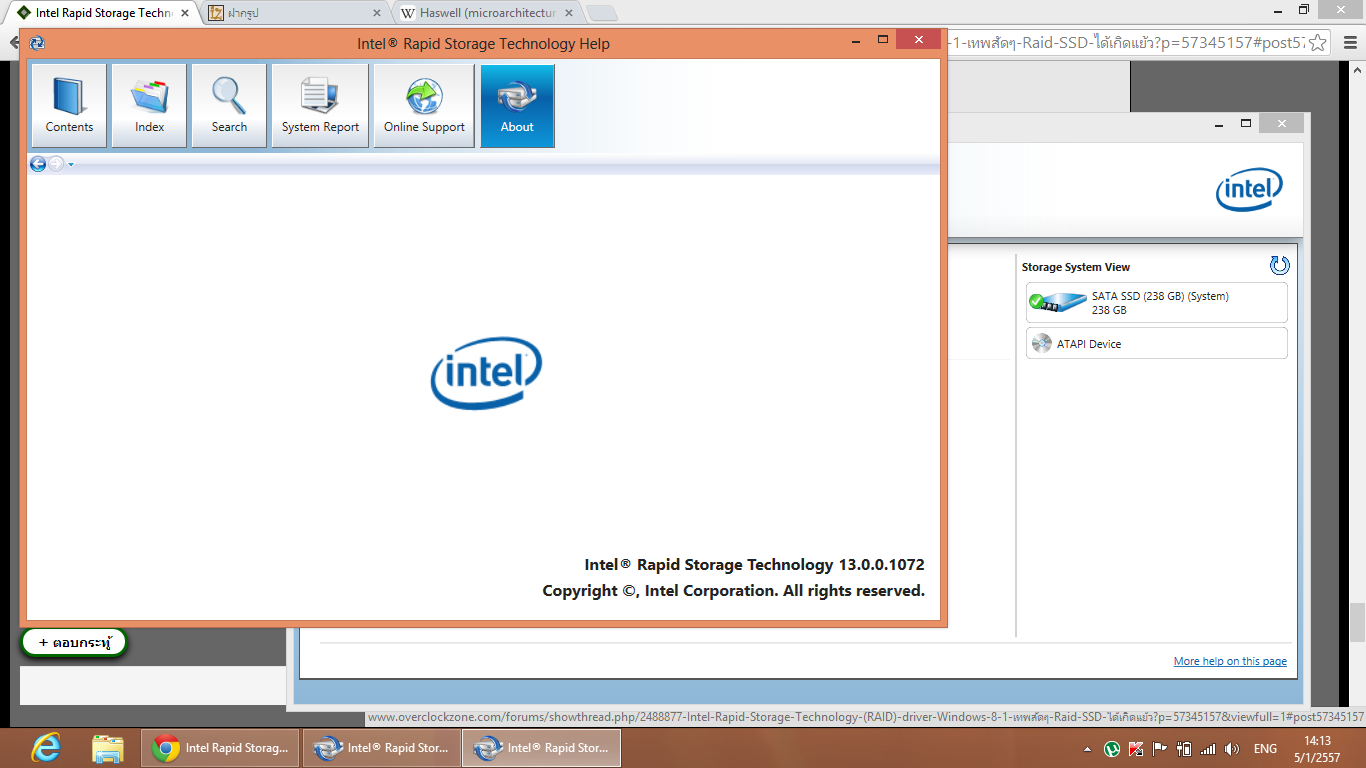The height and width of the screenshot is (768, 1366).
Task: Launch Online Support from the Help toolbar
Action: 424,106
